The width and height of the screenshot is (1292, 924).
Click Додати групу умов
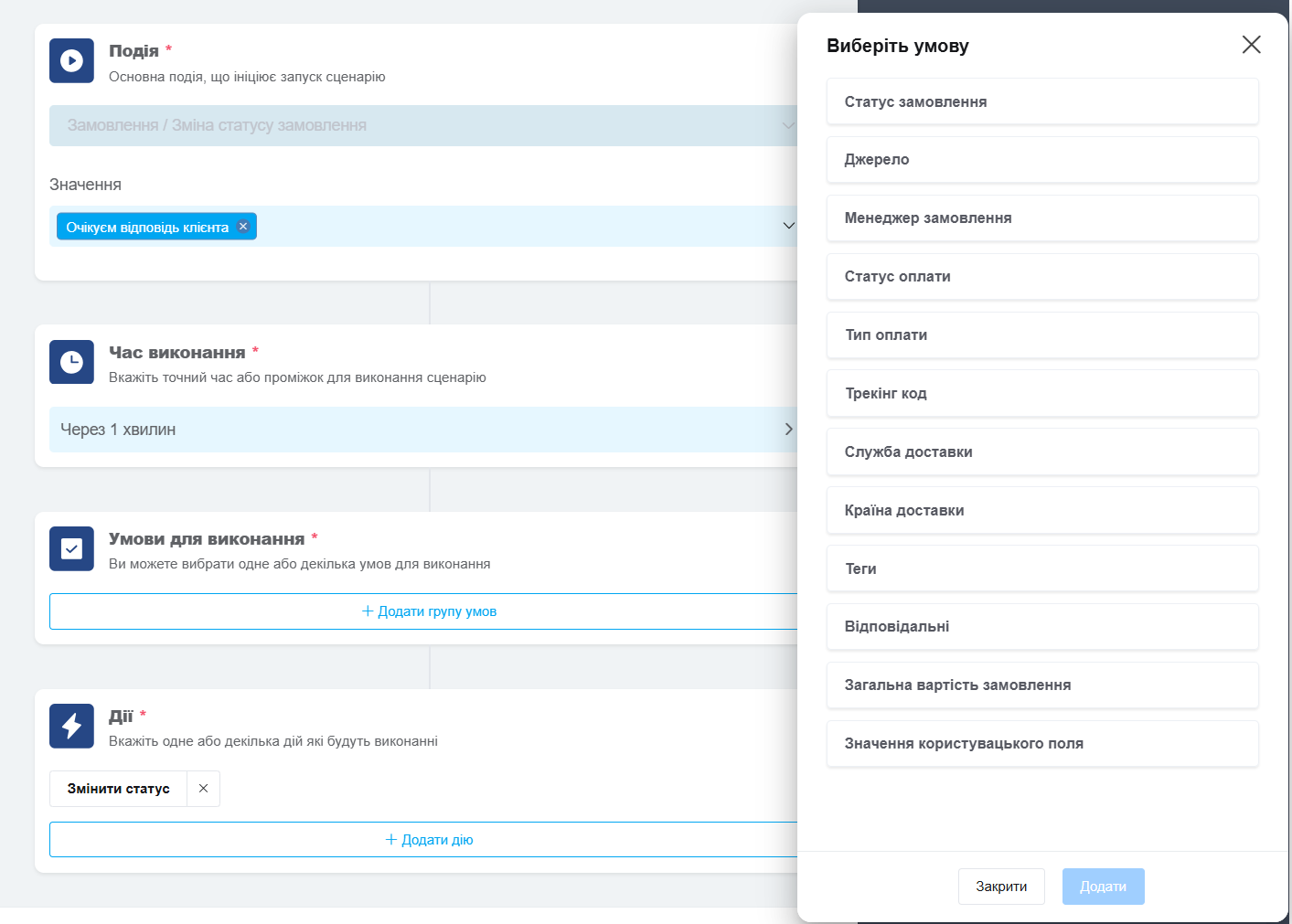tap(429, 611)
